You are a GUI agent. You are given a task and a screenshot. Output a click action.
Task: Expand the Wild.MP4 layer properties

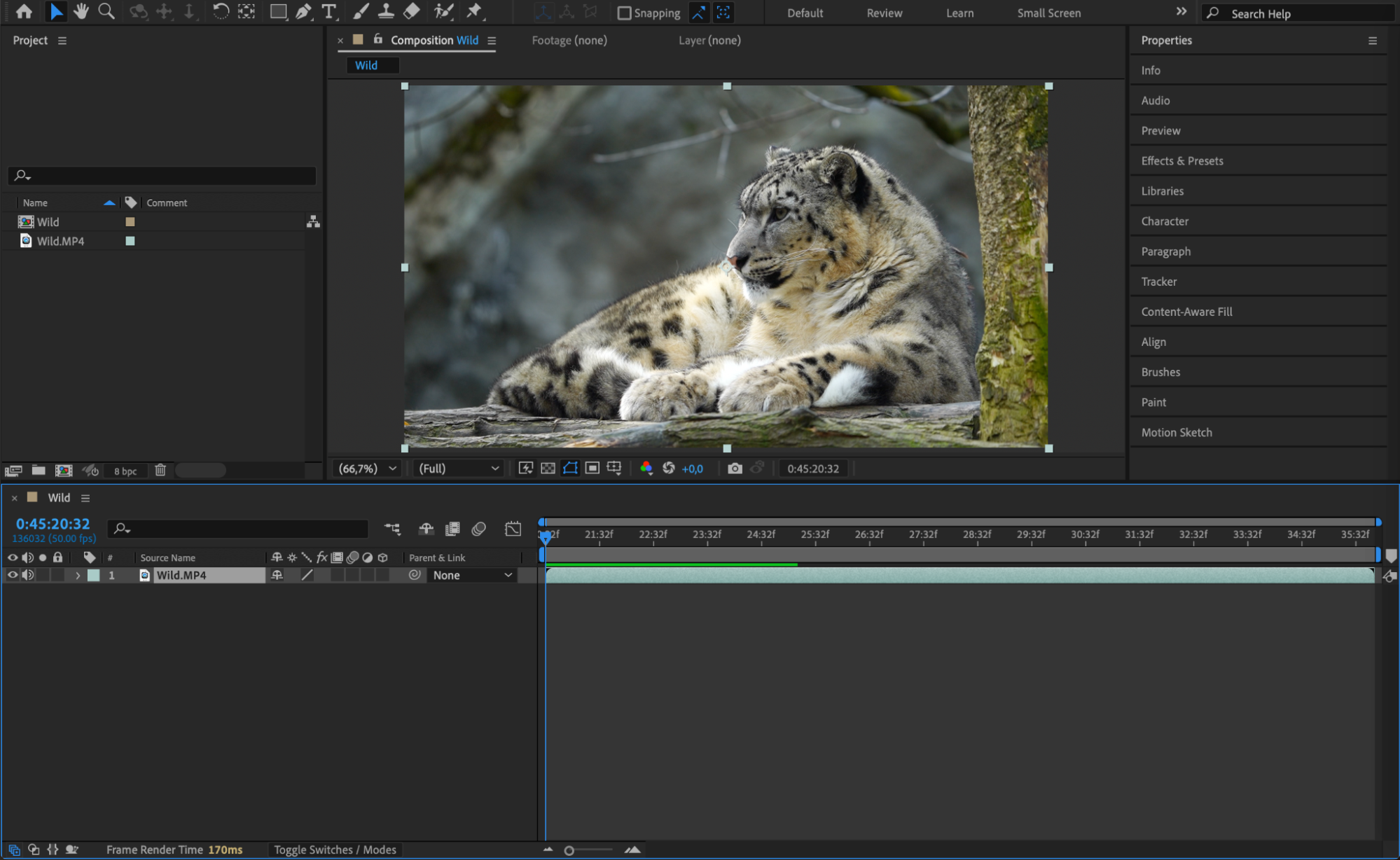pyautogui.click(x=78, y=575)
